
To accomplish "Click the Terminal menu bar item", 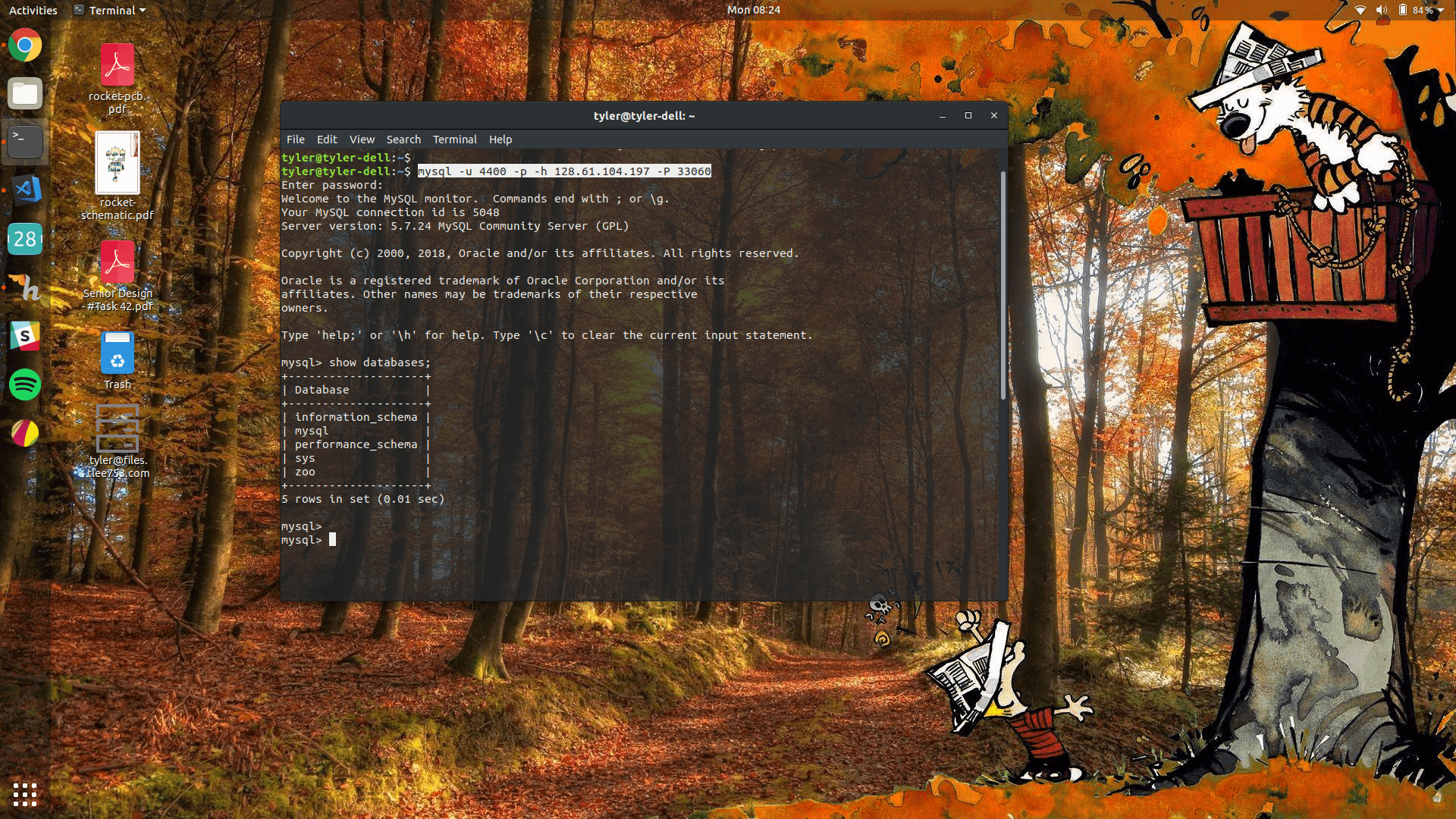I will pos(453,139).
